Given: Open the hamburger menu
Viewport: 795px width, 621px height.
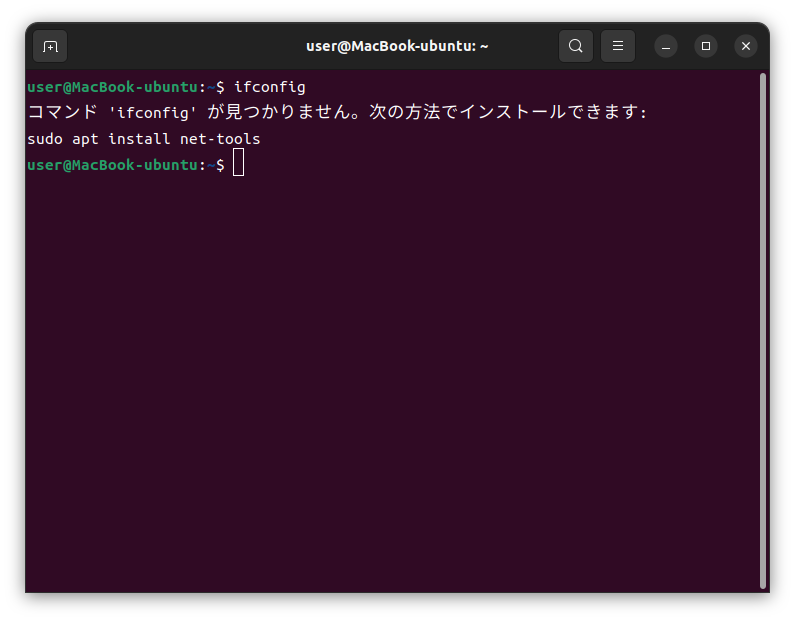Looking at the screenshot, I should (x=618, y=46).
